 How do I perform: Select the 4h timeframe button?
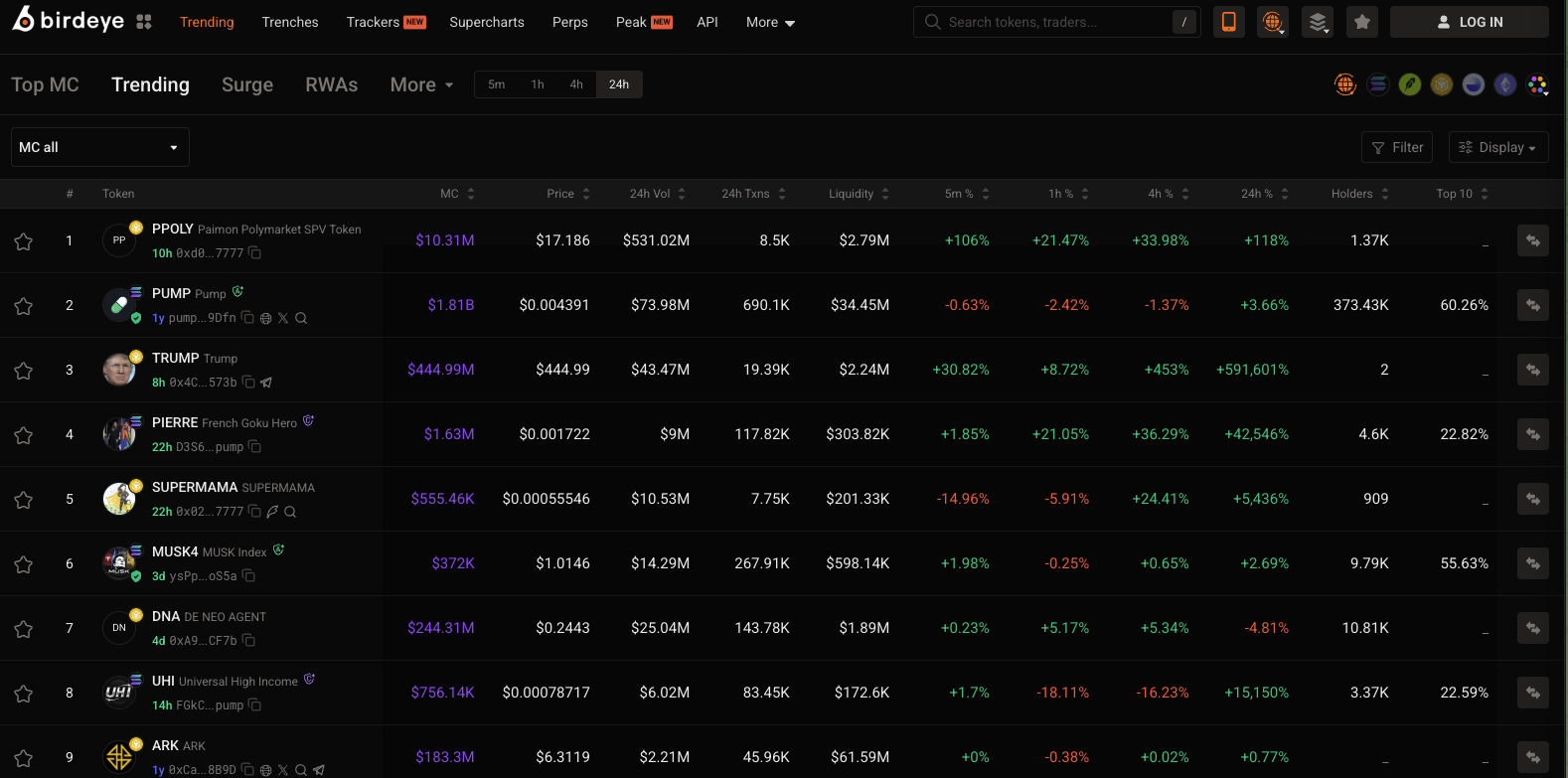coord(576,84)
